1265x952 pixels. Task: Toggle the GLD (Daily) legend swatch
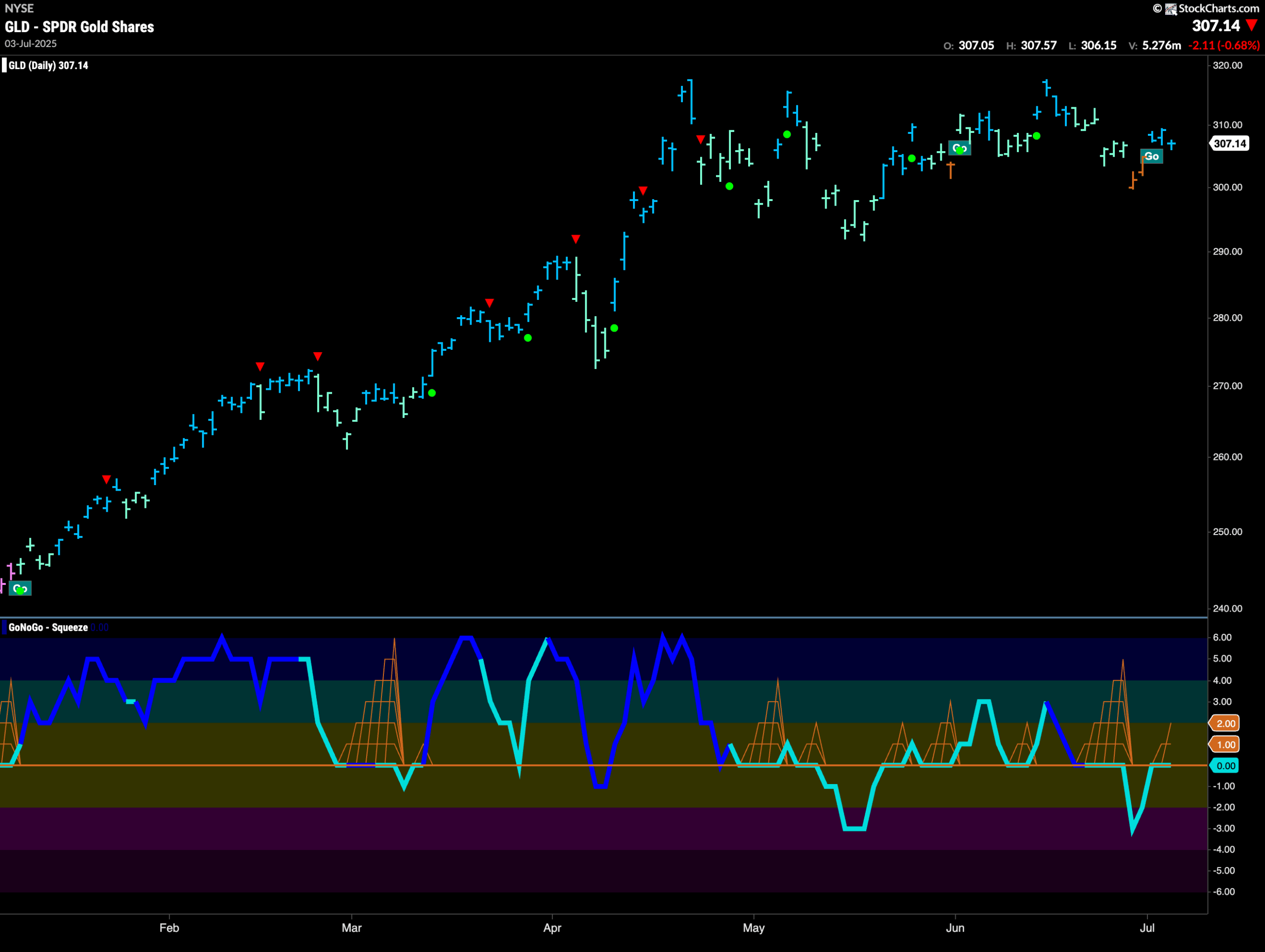click(4, 65)
